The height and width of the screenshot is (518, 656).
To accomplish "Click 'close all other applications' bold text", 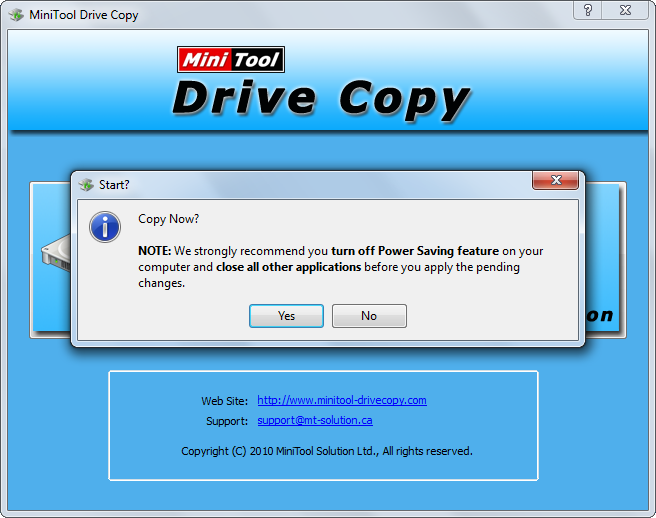I will (289, 267).
